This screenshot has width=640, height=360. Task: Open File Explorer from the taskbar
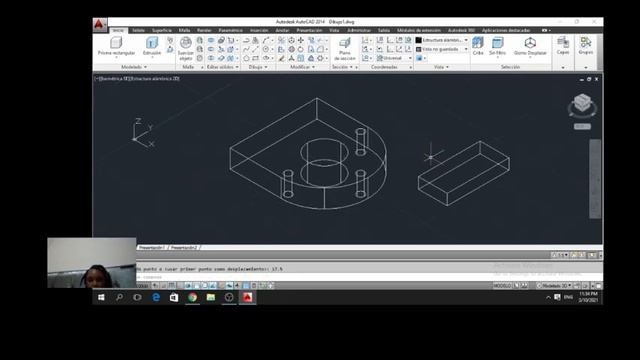[x=211, y=297]
